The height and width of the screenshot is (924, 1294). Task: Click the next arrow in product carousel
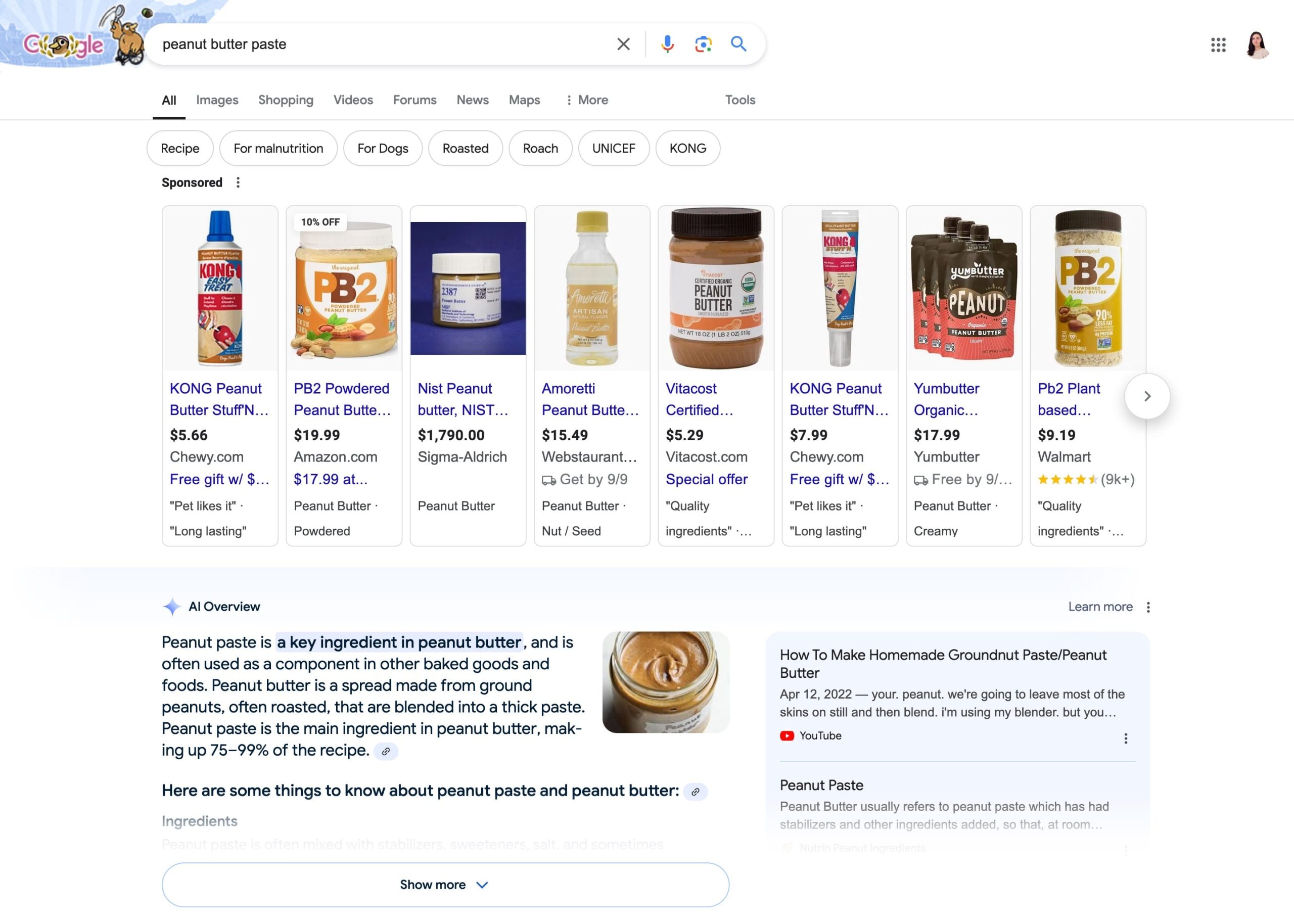pyautogui.click(x=1147, y=395)
